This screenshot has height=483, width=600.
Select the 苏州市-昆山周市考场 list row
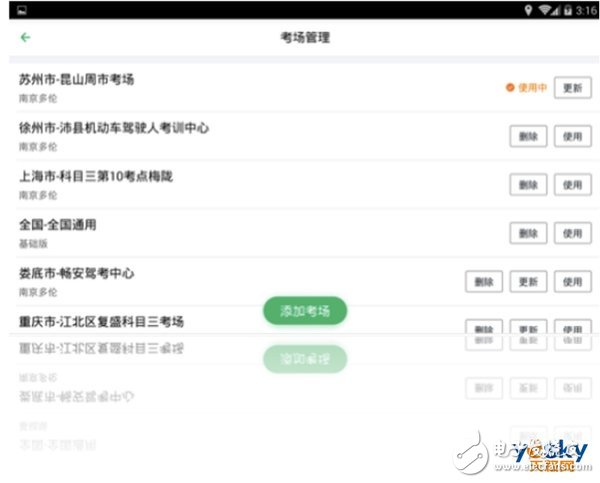(200, 86)
